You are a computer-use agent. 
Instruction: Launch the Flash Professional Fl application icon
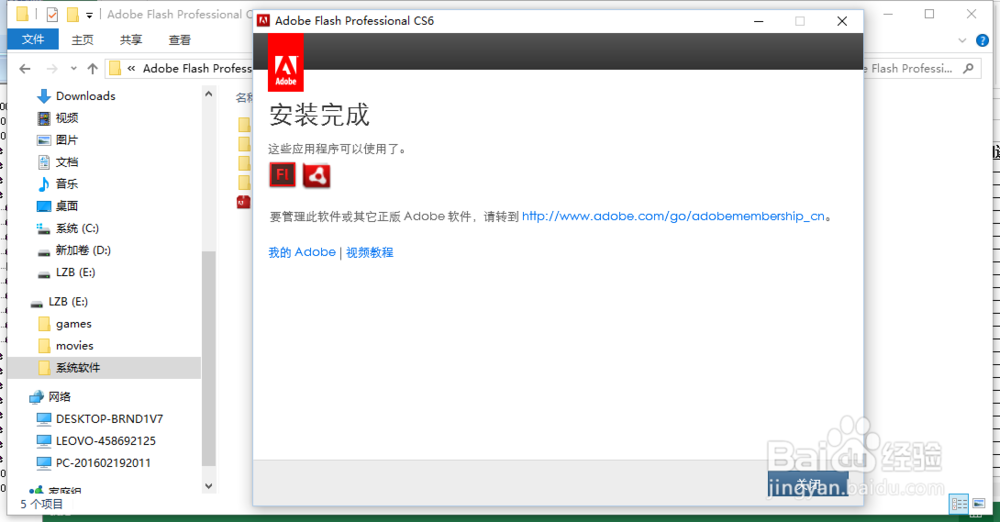283,175
